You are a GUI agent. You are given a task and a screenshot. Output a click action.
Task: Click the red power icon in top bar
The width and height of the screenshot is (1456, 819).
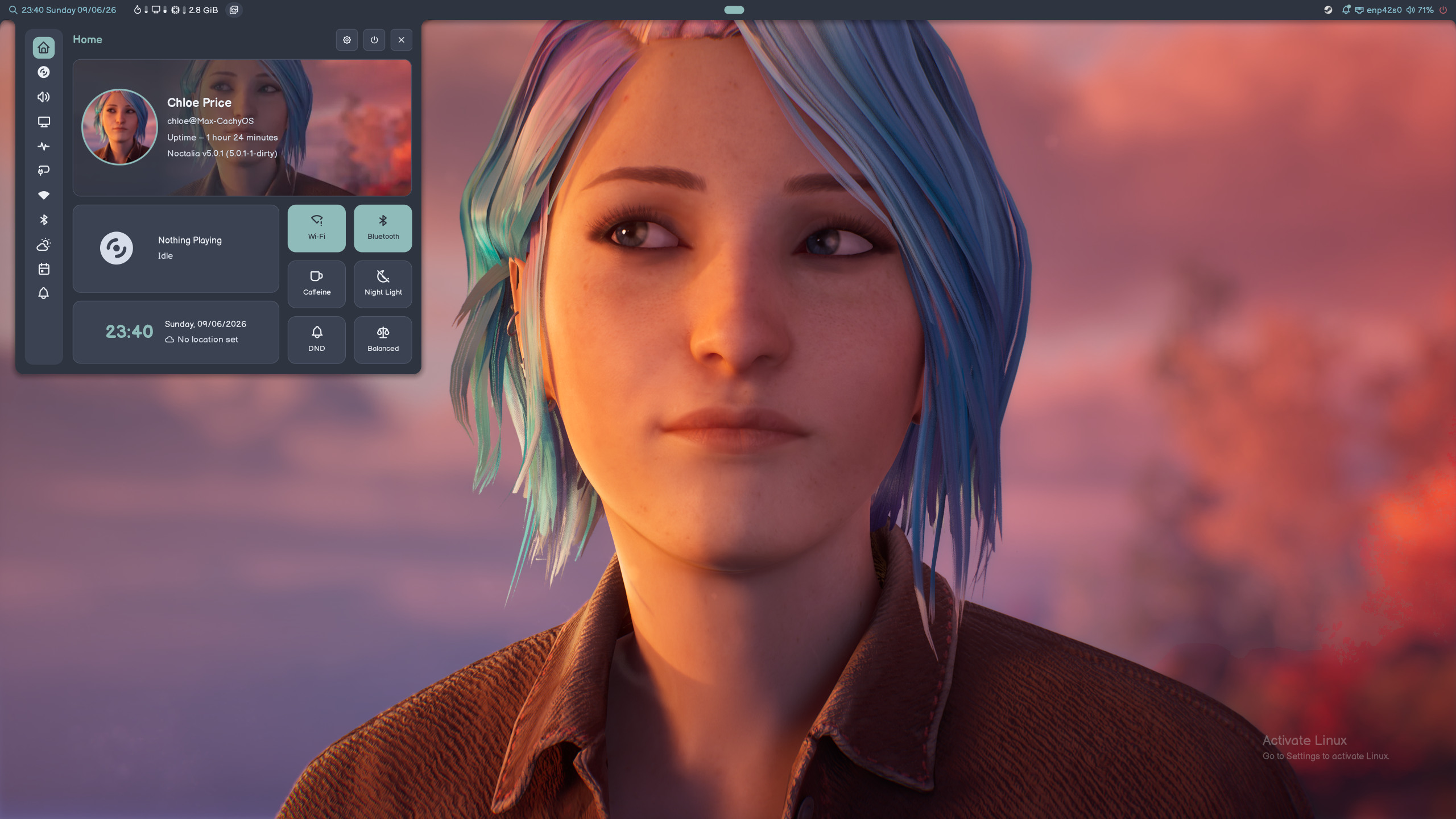click(x=1443, y=10)
